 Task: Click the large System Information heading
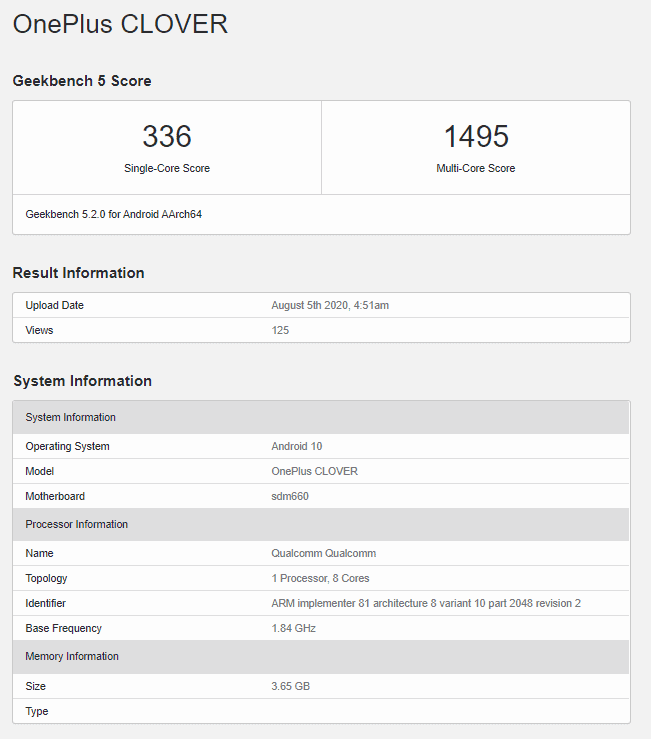point(82,381)
